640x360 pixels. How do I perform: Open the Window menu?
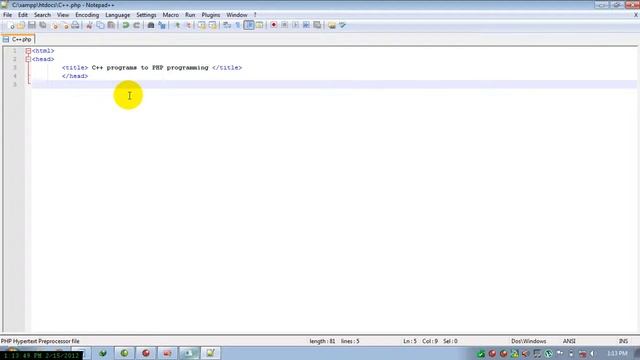point(237,15)
